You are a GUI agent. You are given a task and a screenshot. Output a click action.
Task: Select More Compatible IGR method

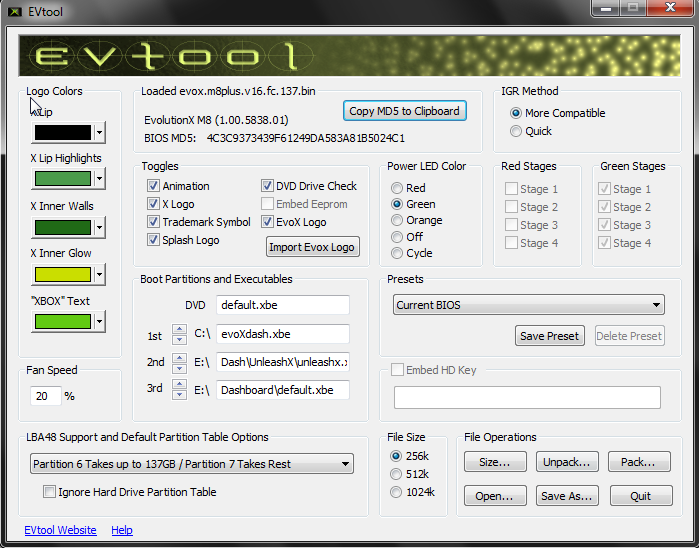(516, 113)
